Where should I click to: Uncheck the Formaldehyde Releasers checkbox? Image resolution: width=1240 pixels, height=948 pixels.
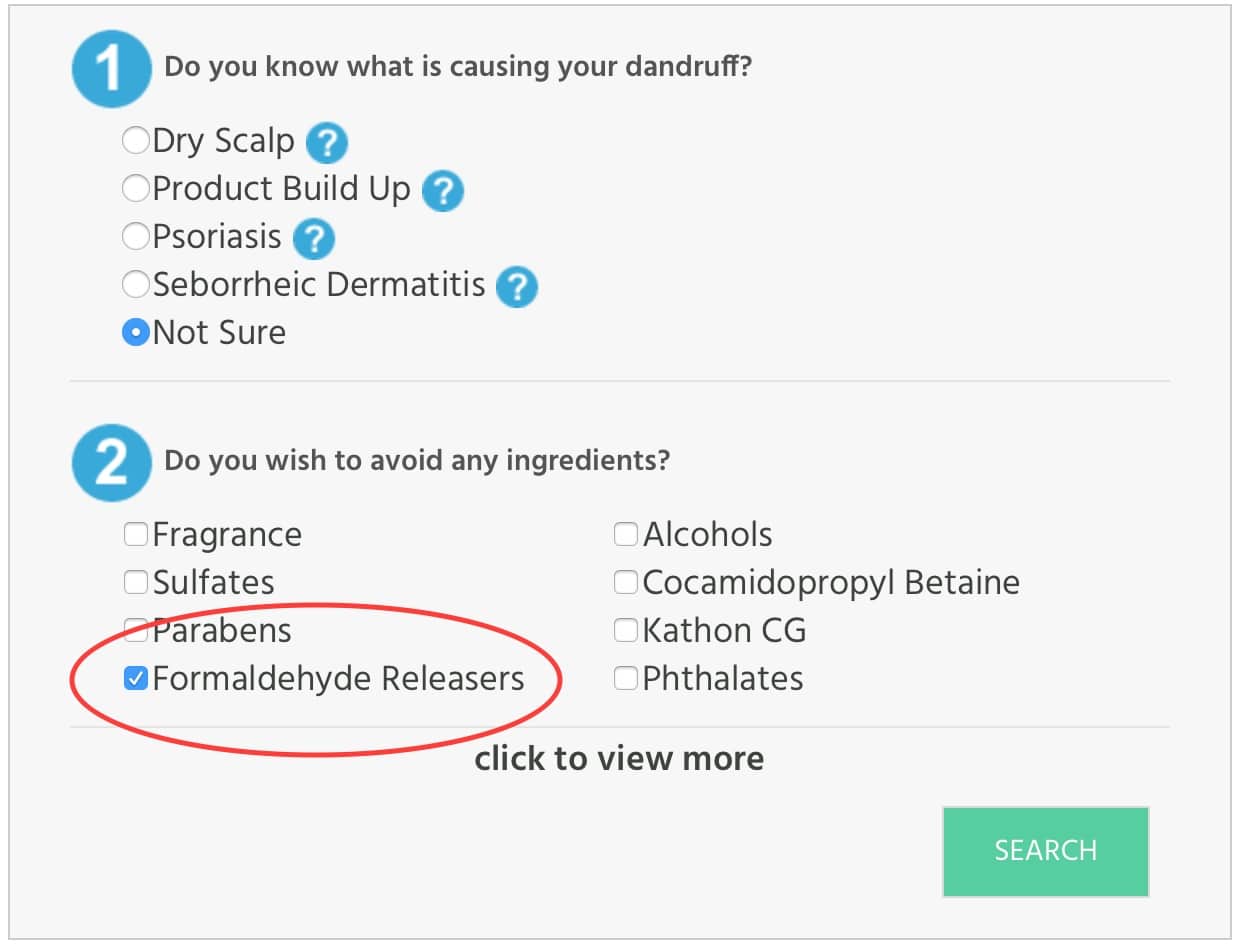click(x=135, y=678)
